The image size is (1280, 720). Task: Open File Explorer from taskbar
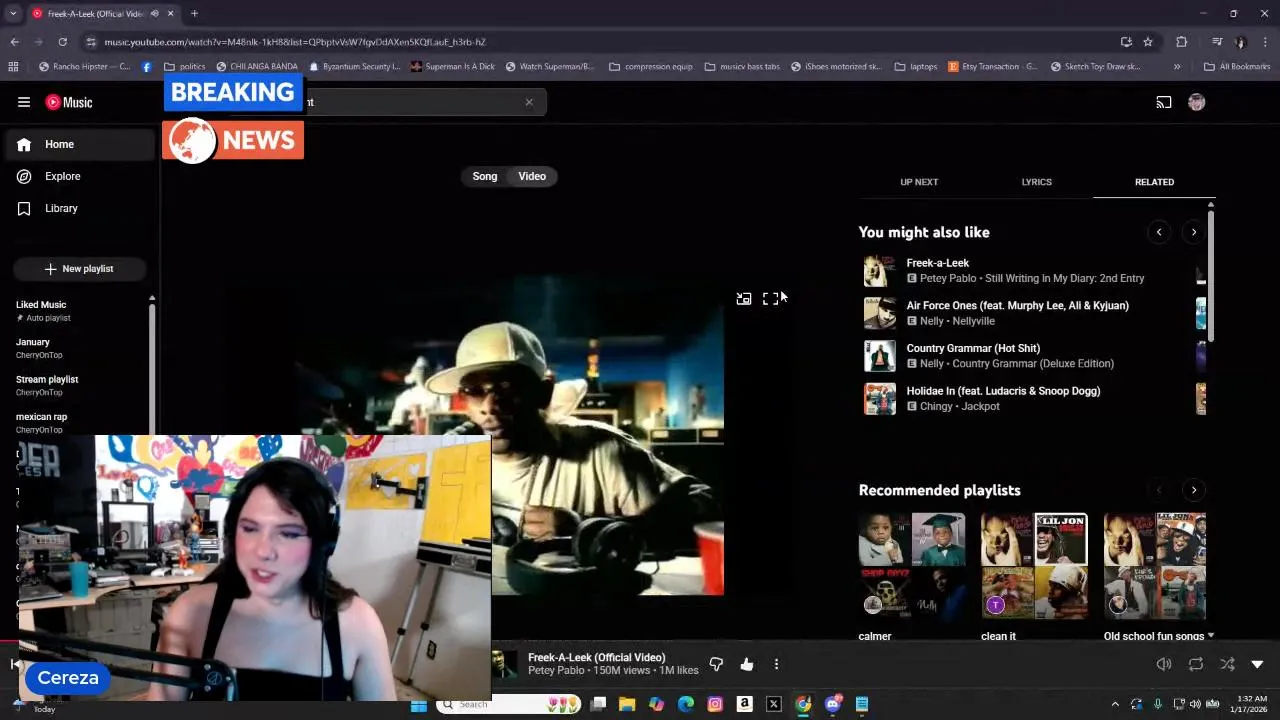click(x=627, y=704)
